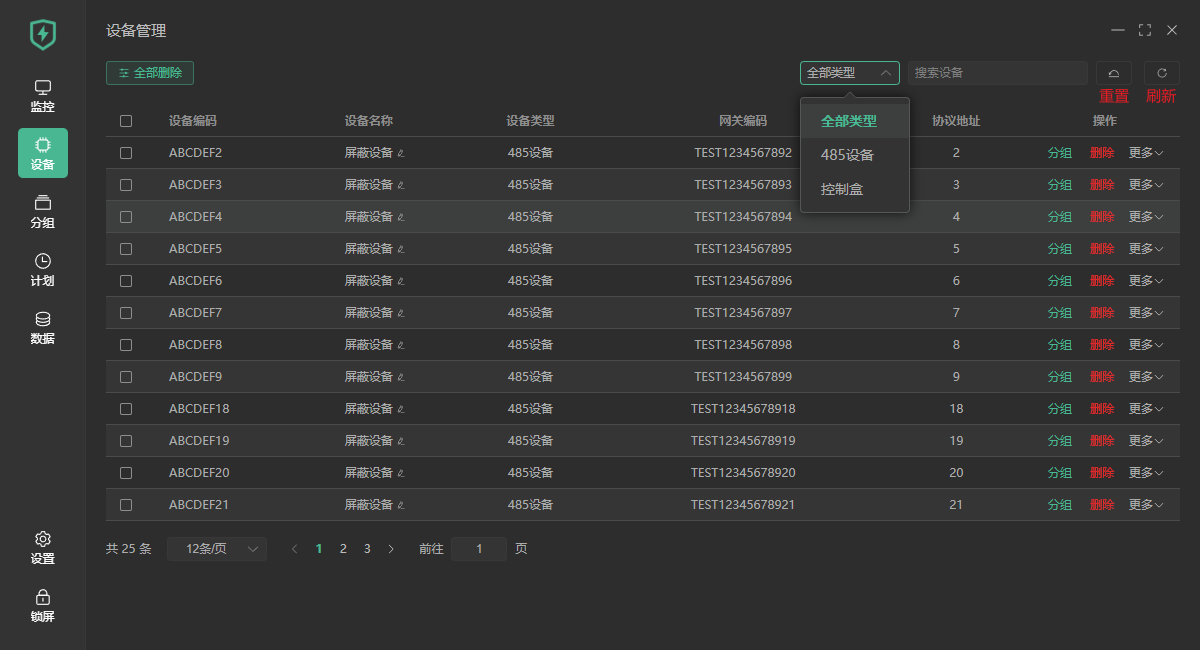This screenshot has width=1200, height=650.
Task: Click the 全部删除 delete all button
Action: [150, 73]
